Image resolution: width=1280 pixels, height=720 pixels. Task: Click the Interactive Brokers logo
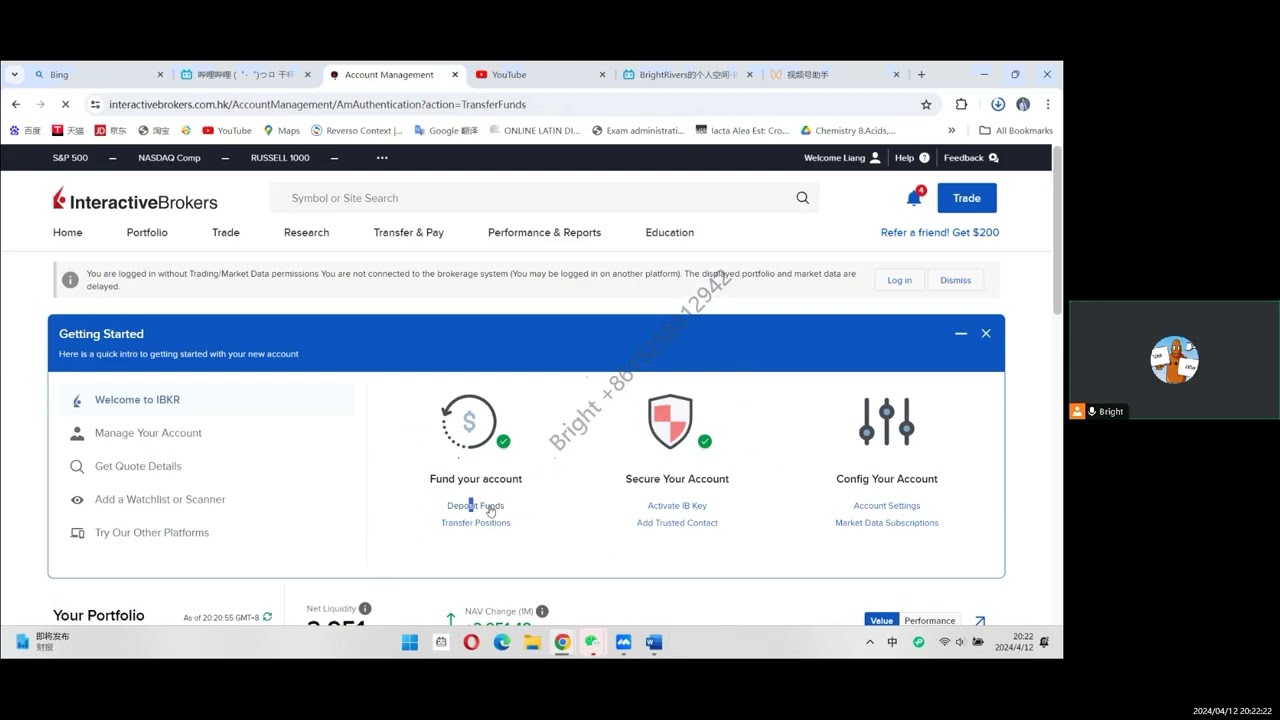[x=135, y=199]
